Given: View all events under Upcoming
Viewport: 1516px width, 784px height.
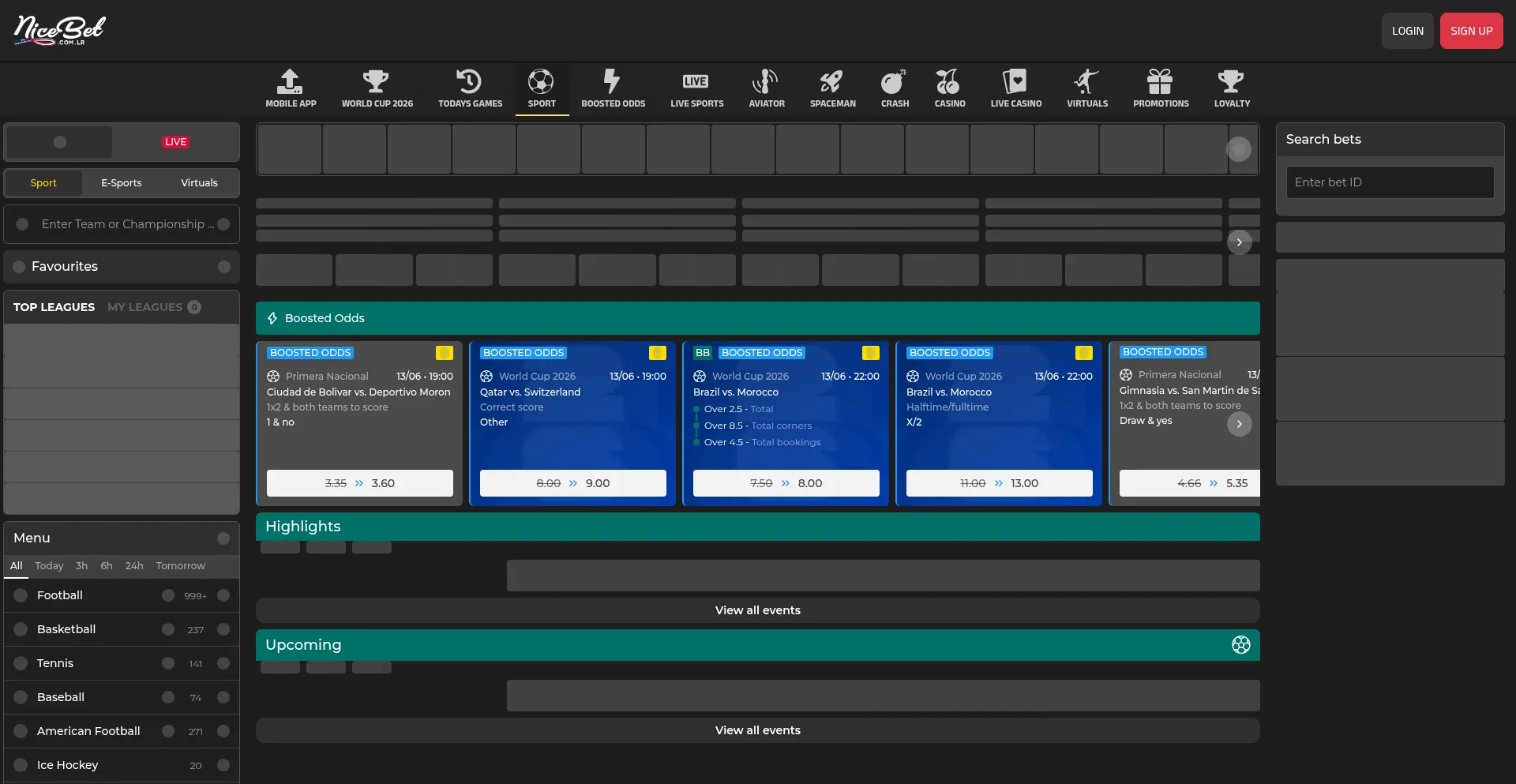Looking at the screenshot, I should point(757,730).
